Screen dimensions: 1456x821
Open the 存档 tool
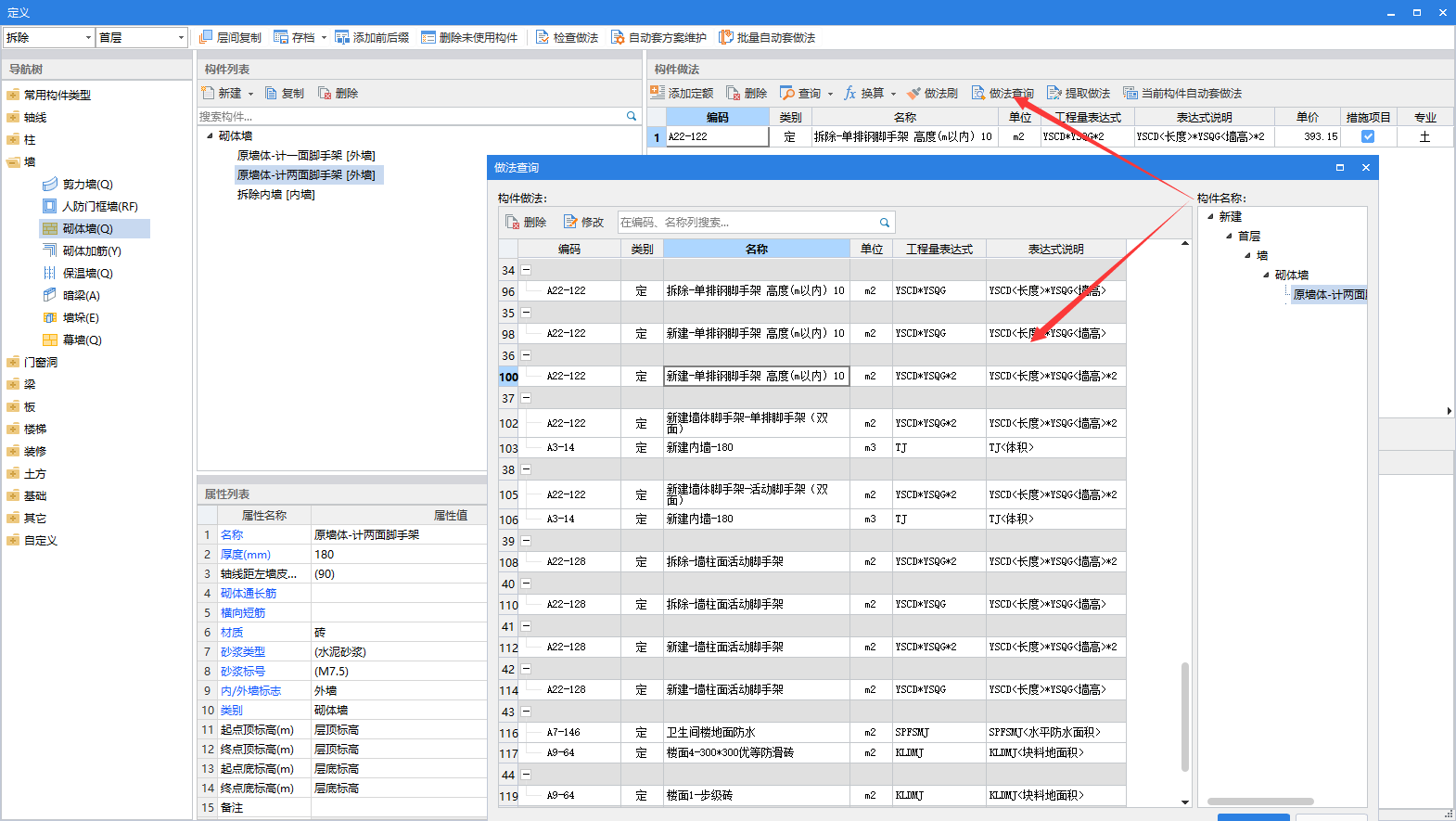294,37
